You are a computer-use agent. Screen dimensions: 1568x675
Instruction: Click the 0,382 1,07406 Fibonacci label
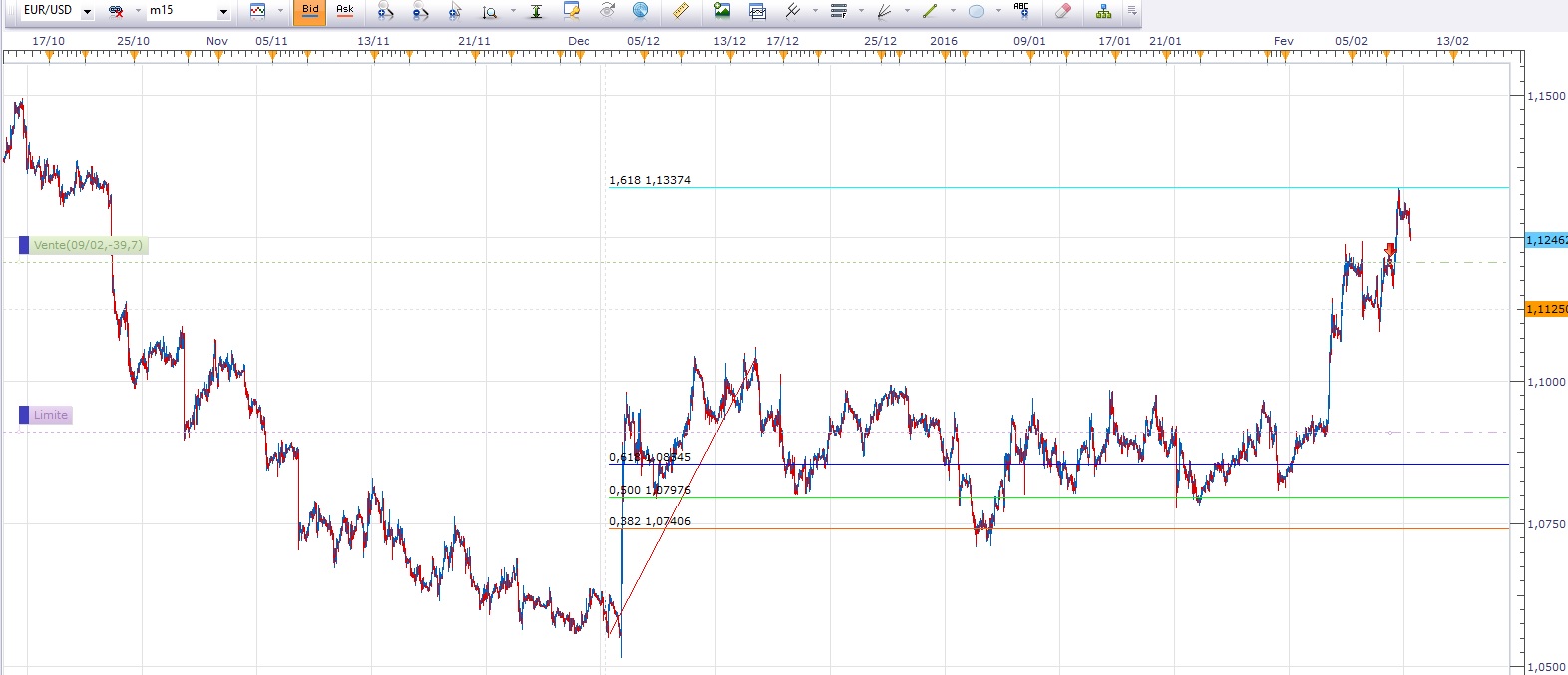pos(650,521)
